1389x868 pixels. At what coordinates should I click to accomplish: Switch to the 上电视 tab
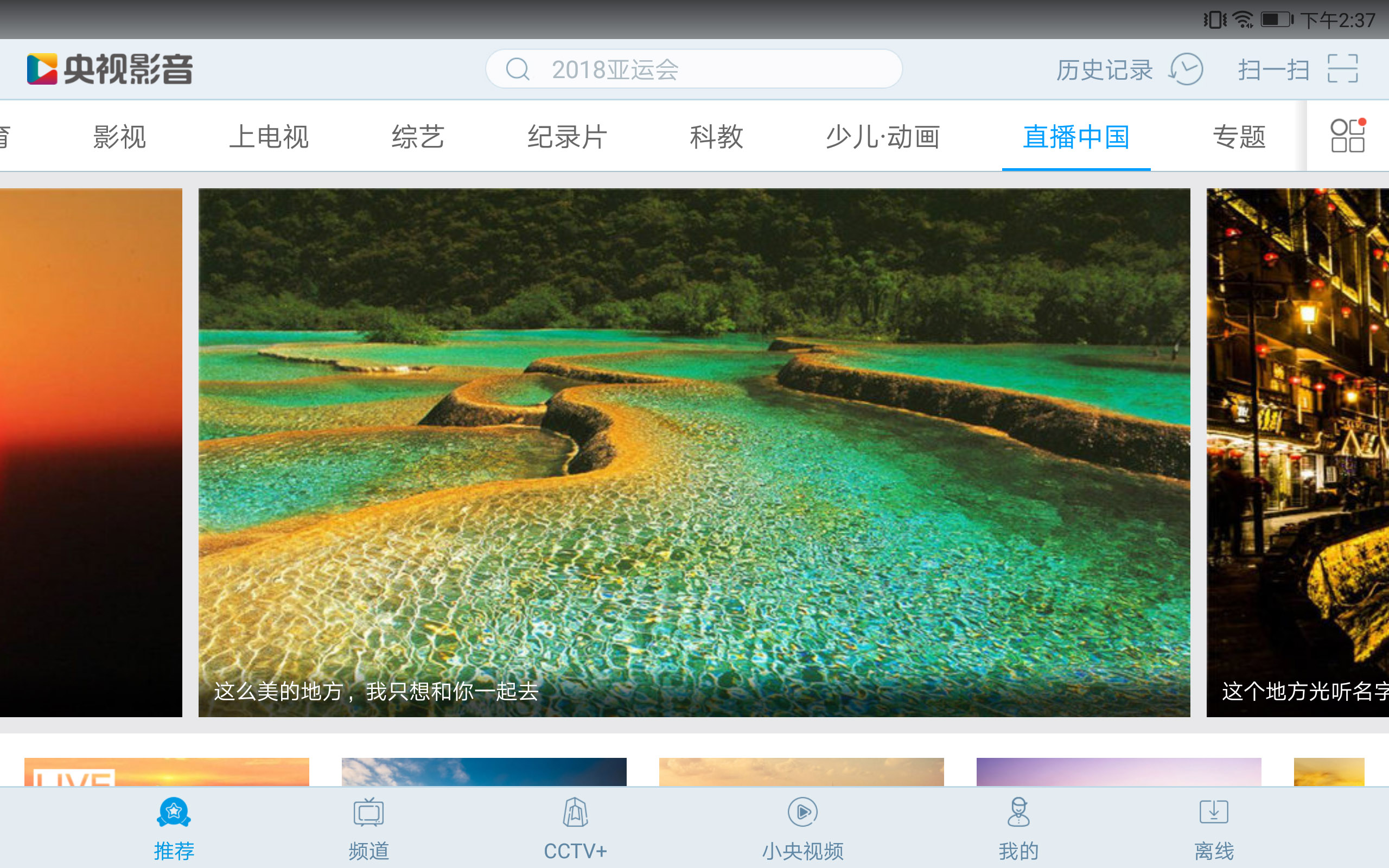[x=269, y=137]
